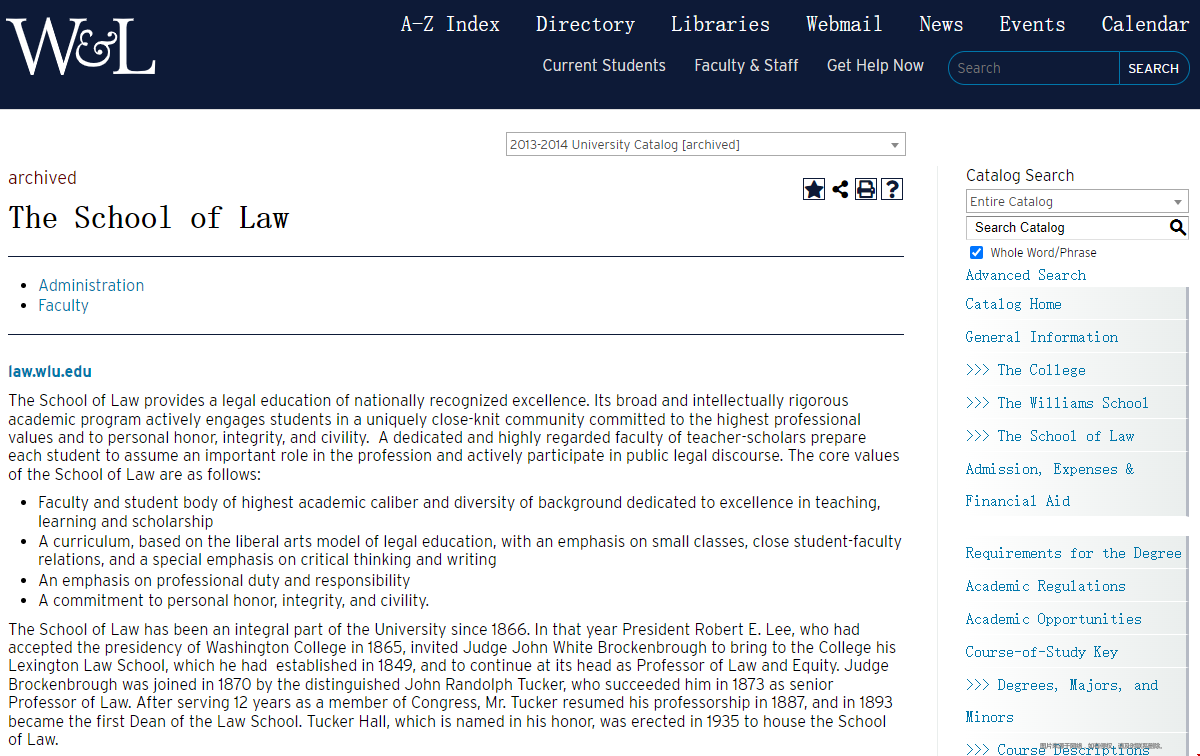Viewport: 1200px width, 756px height.
Task: Open Calendar in top navigation
Action: pyautogui.click(x=1145, y=24)
